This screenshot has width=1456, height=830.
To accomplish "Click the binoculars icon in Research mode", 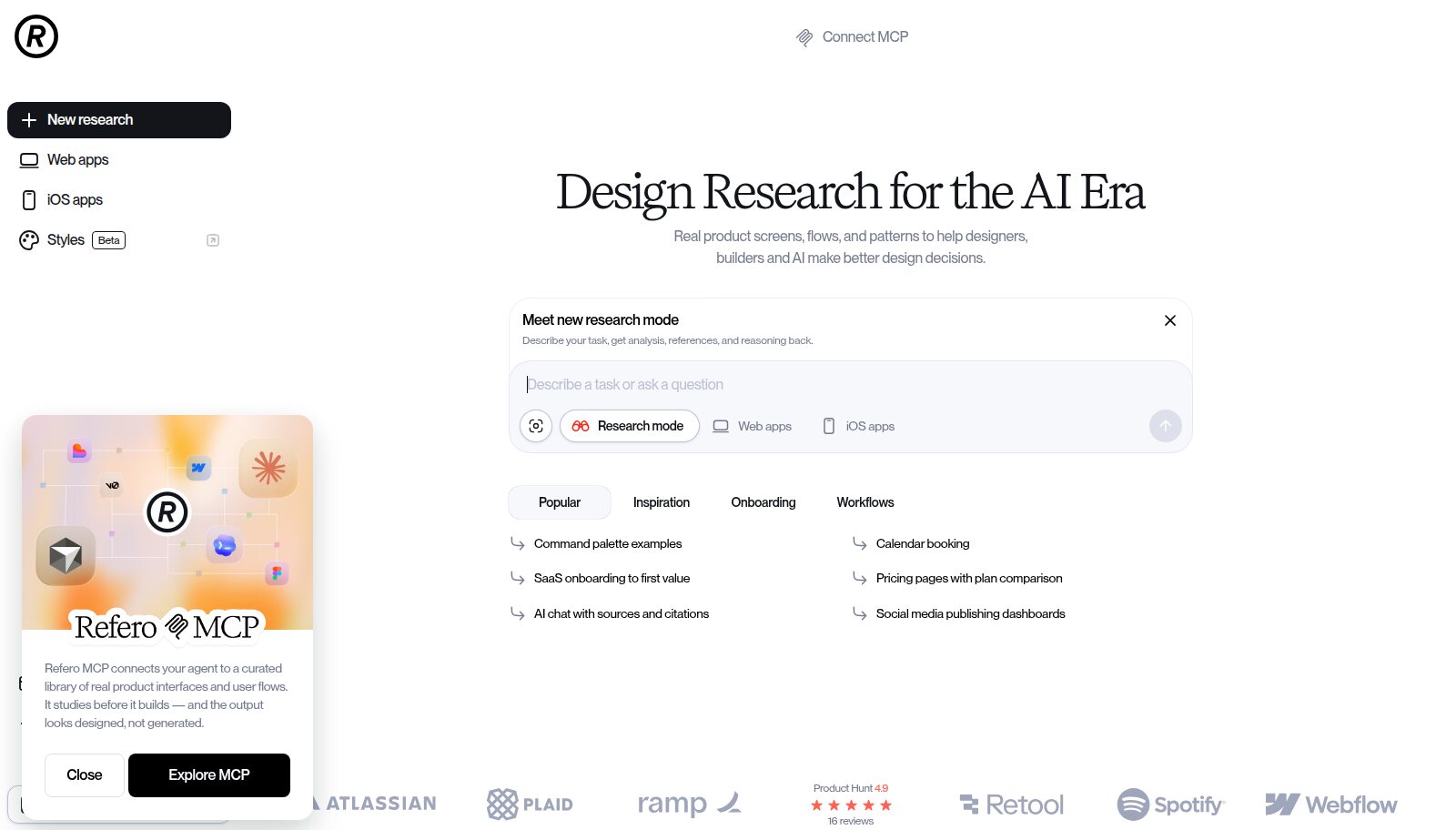I will pos(581,426).
